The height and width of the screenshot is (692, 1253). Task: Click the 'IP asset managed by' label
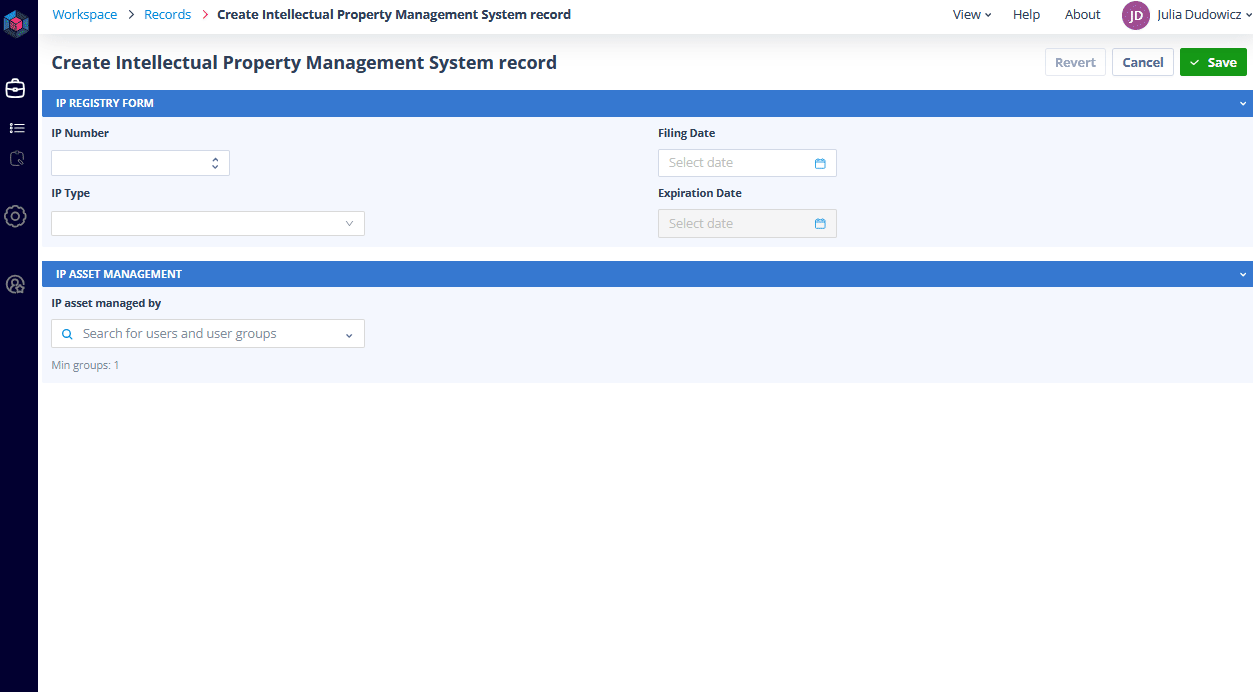[106, 304]
